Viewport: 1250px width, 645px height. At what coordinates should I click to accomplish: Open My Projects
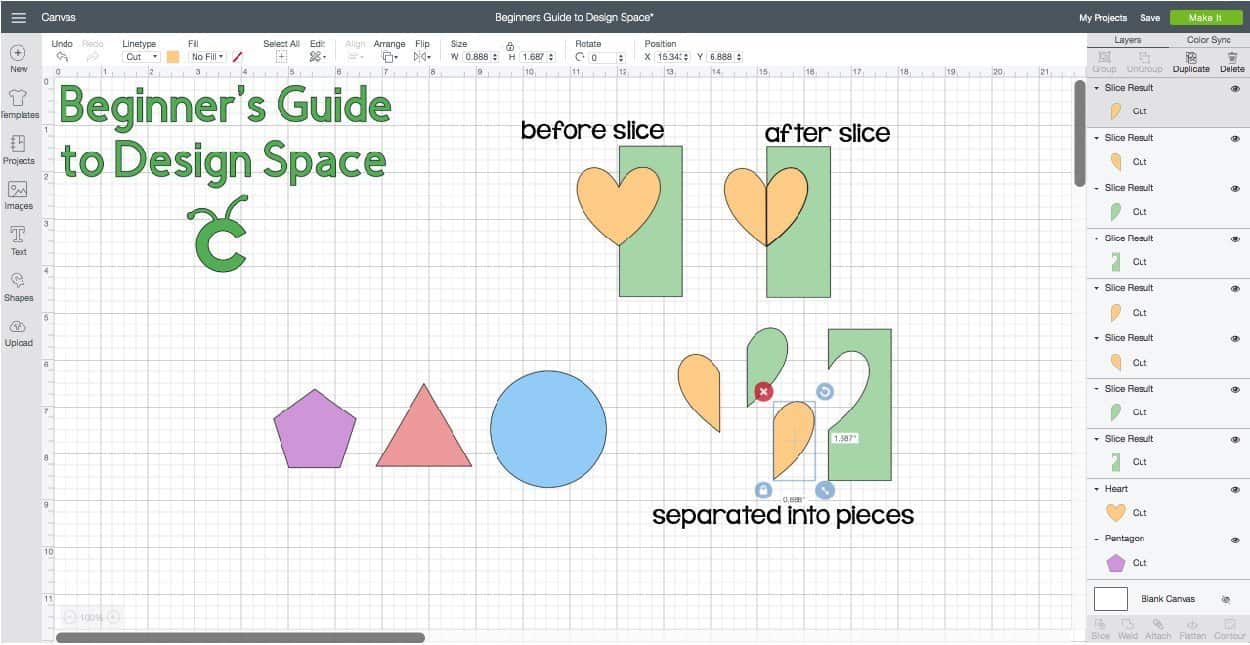1103,18
